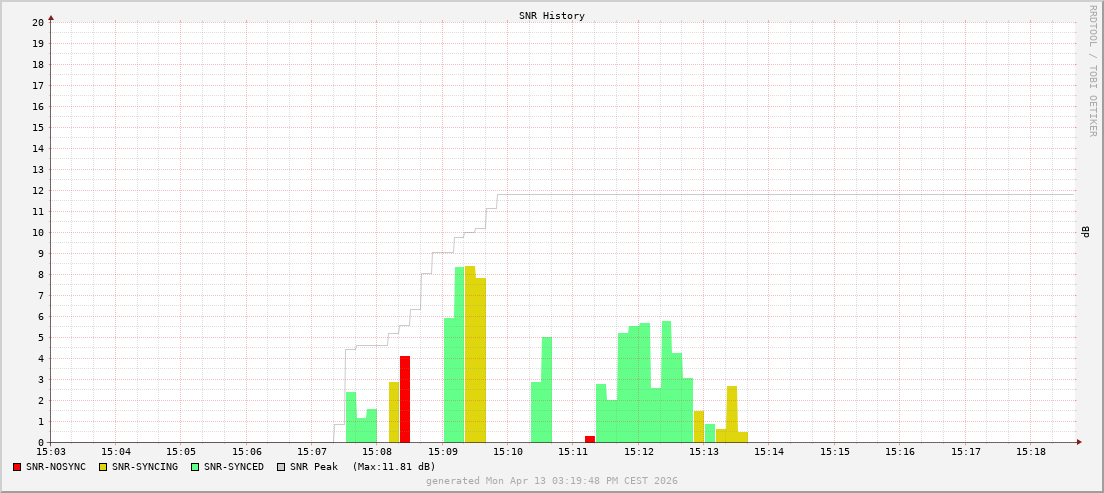The width and height of the screenshot is (1104, 493).
Task: Click the dB unit label on right side
Action: click(x=1085, y=232)
